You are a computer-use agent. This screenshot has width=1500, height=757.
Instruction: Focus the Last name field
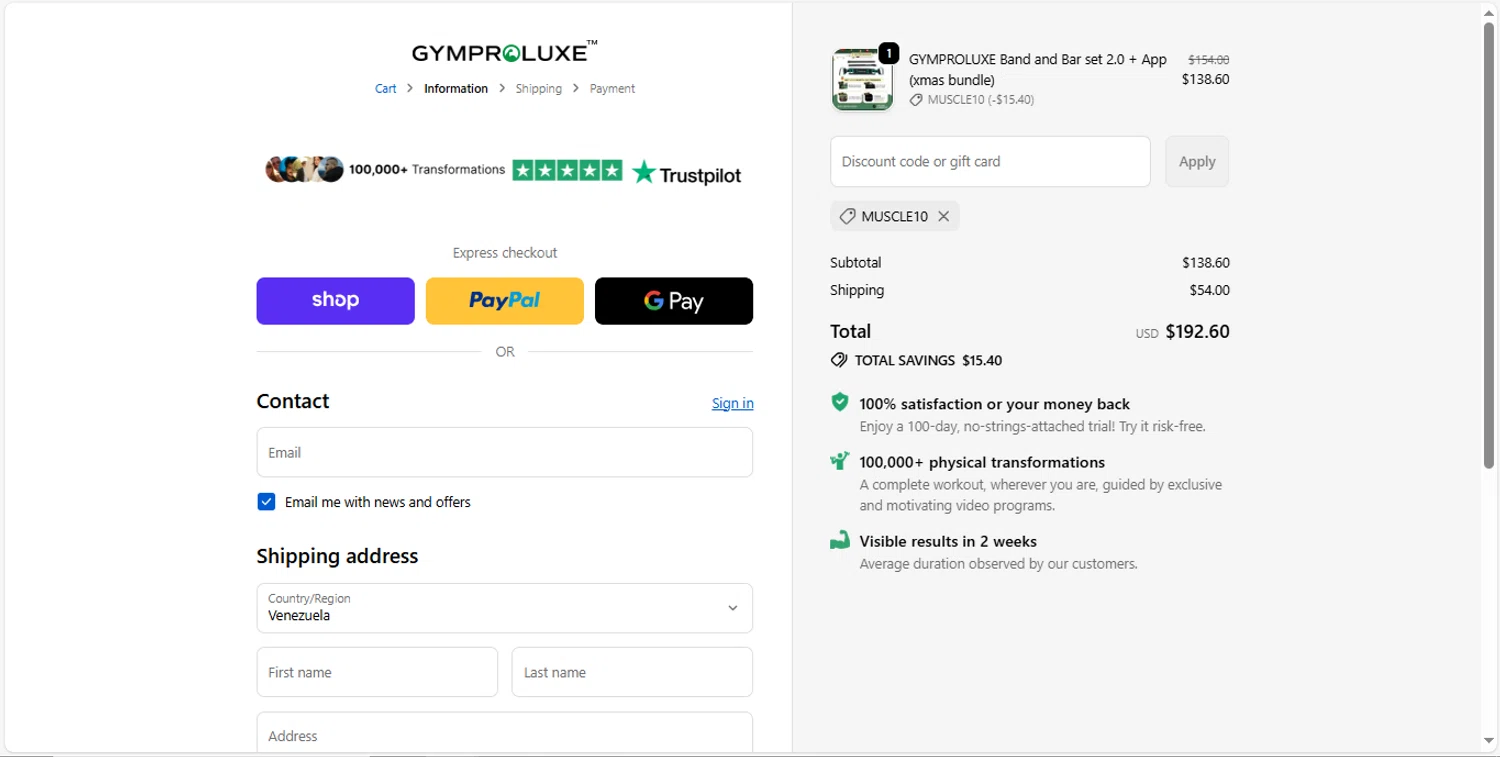click(x=632, y=672)
